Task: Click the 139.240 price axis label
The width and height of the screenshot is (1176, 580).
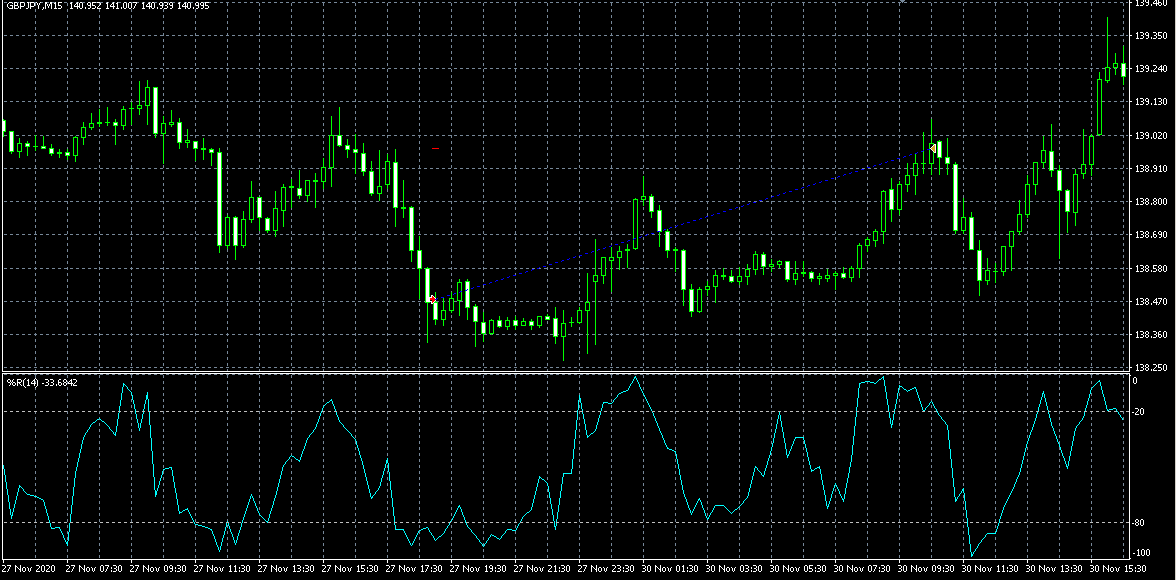Action: [1151, 68]
